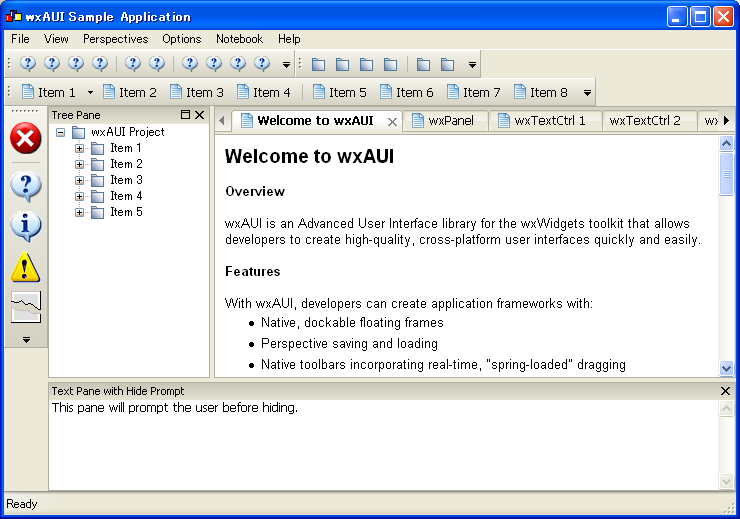Open the overflow arrow under the left vertical toolbar
Image resolution: width=740 pixels, height=519 pixels.
coord(26,339)
